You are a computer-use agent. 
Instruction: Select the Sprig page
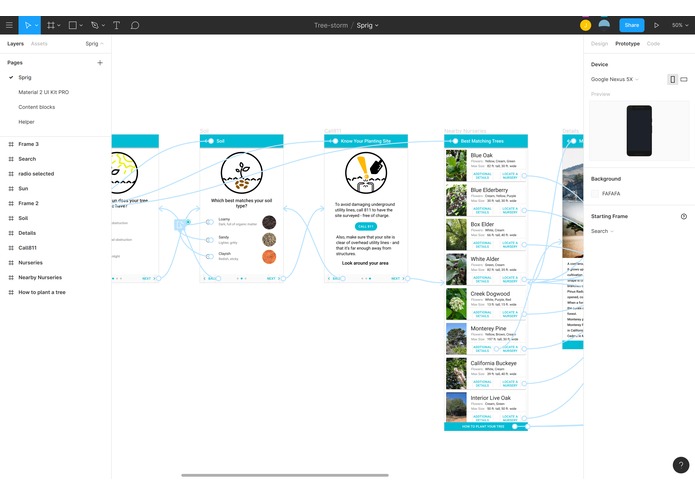(x=25, y=78)
